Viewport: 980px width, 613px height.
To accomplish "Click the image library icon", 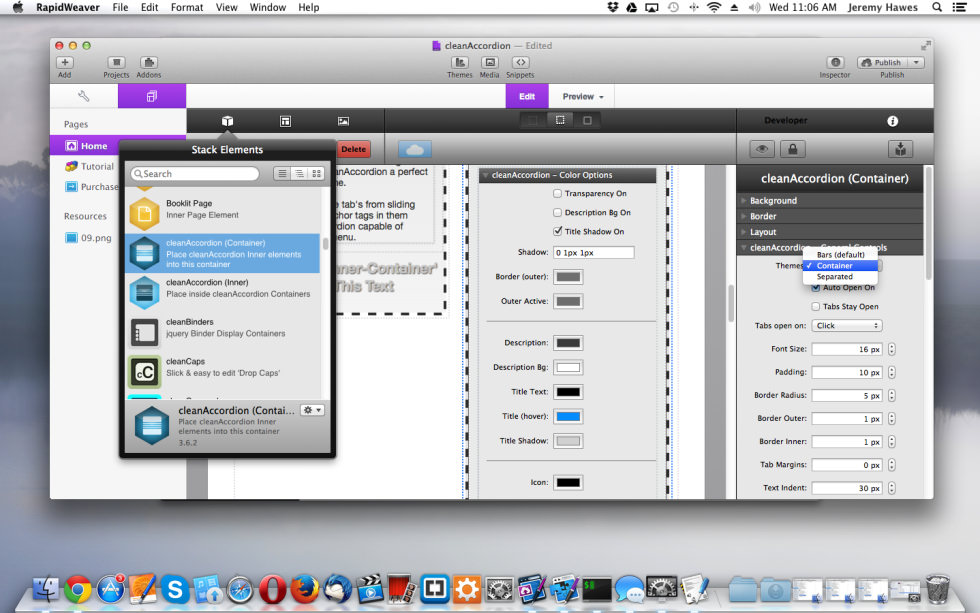I will click(x=343, y=121).
